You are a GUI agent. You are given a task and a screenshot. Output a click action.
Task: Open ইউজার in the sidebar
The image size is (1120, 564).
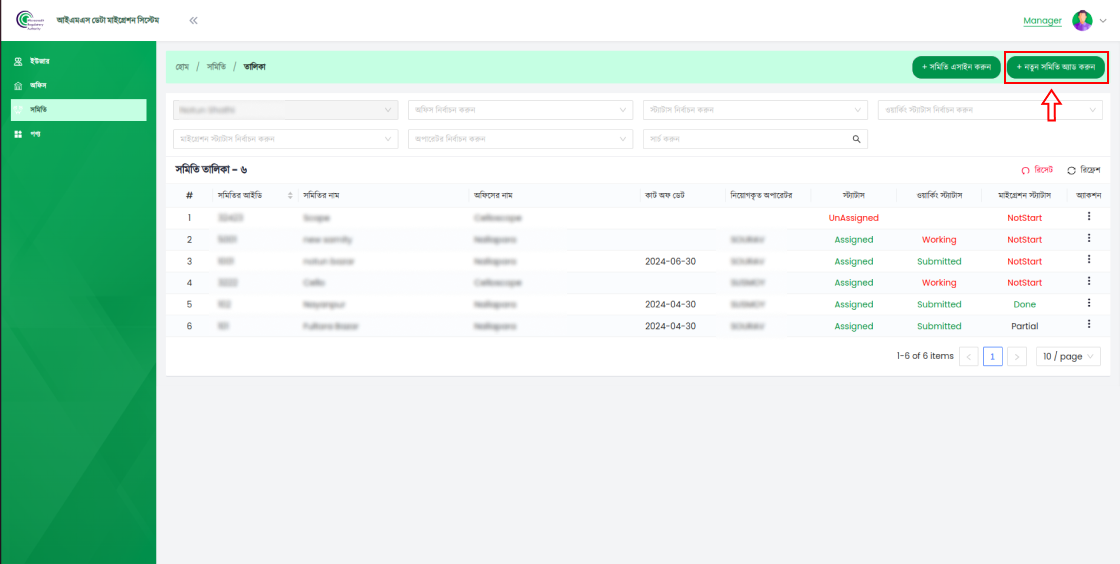pyautogui.click(x=41, y=62)
